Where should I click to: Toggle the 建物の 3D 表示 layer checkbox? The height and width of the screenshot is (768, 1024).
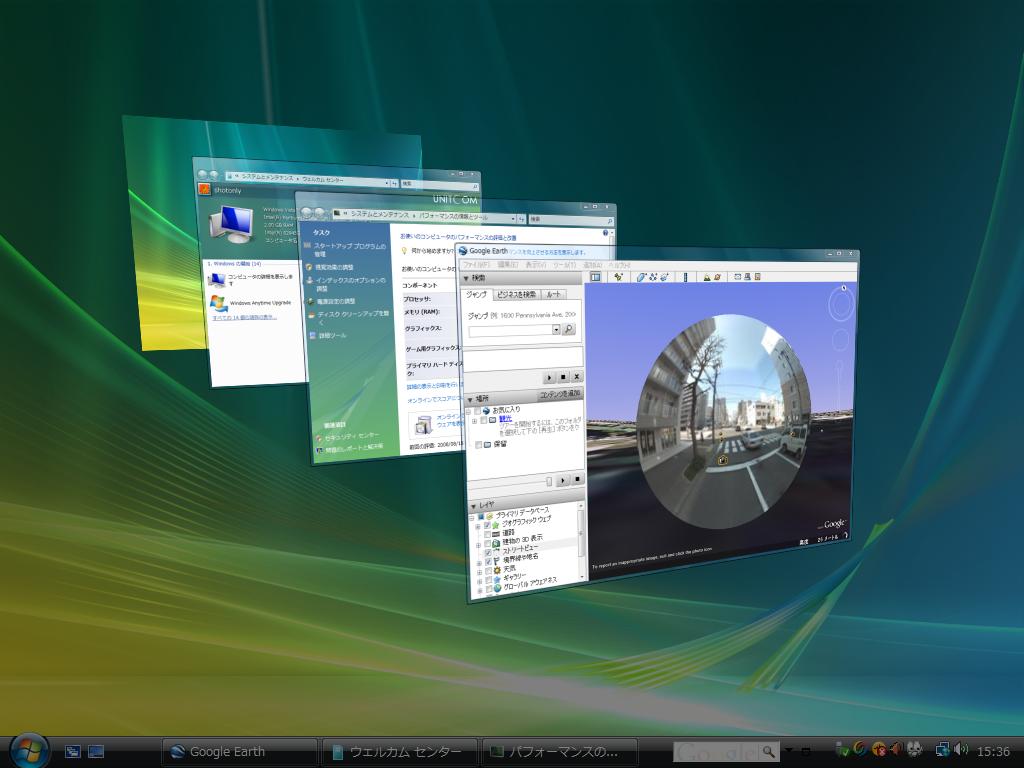click(x=488, y=544)
